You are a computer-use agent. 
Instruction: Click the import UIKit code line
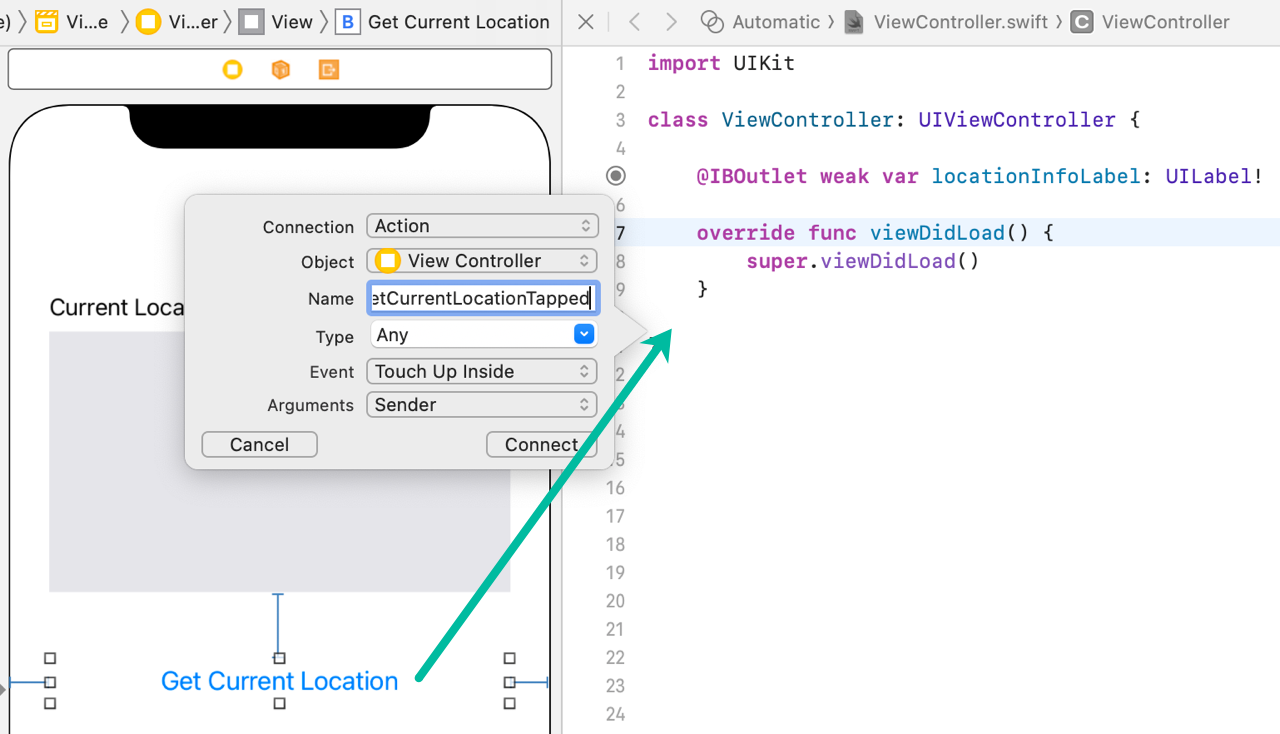coord(721,63)
